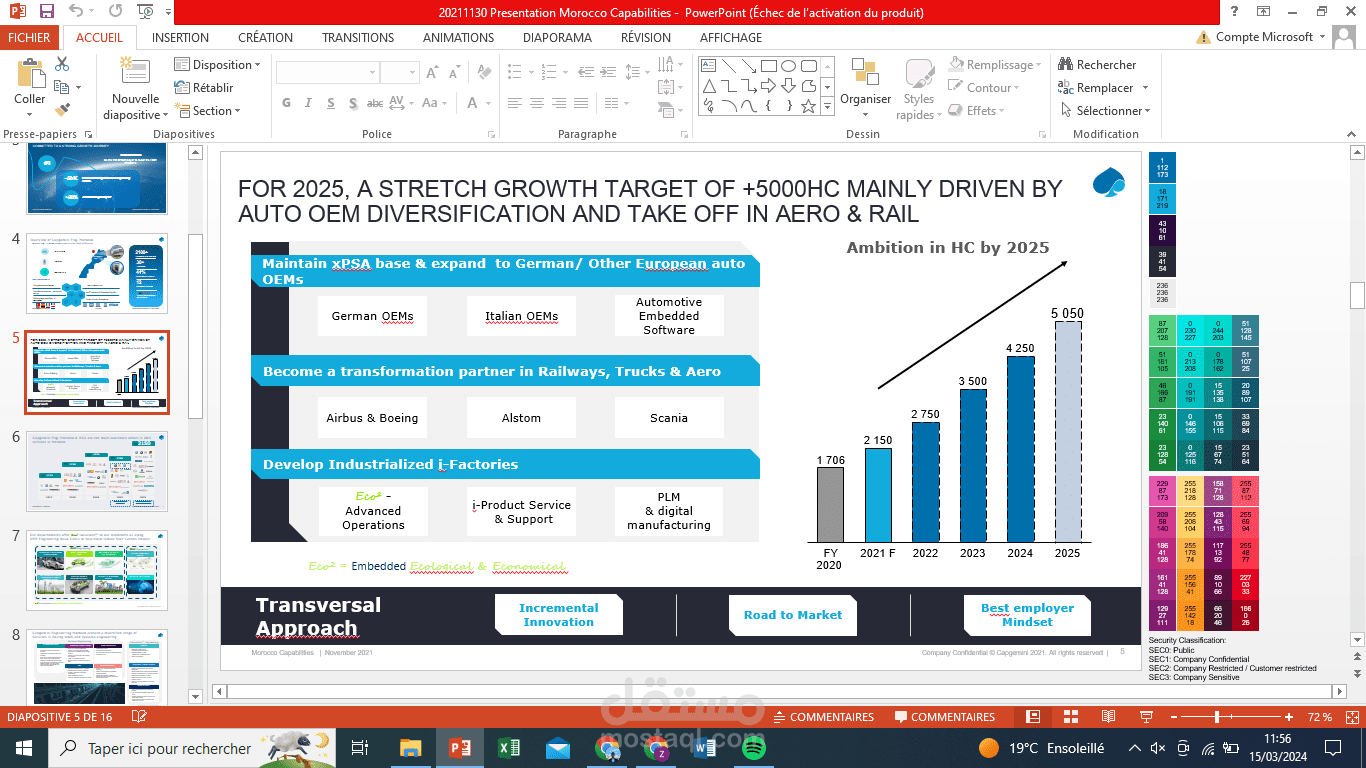Image resolution: width=1366 pixels, height=768 pixels.
Task: Click Contour outline button
Action: pyautogui.click(x=984, y=88)
